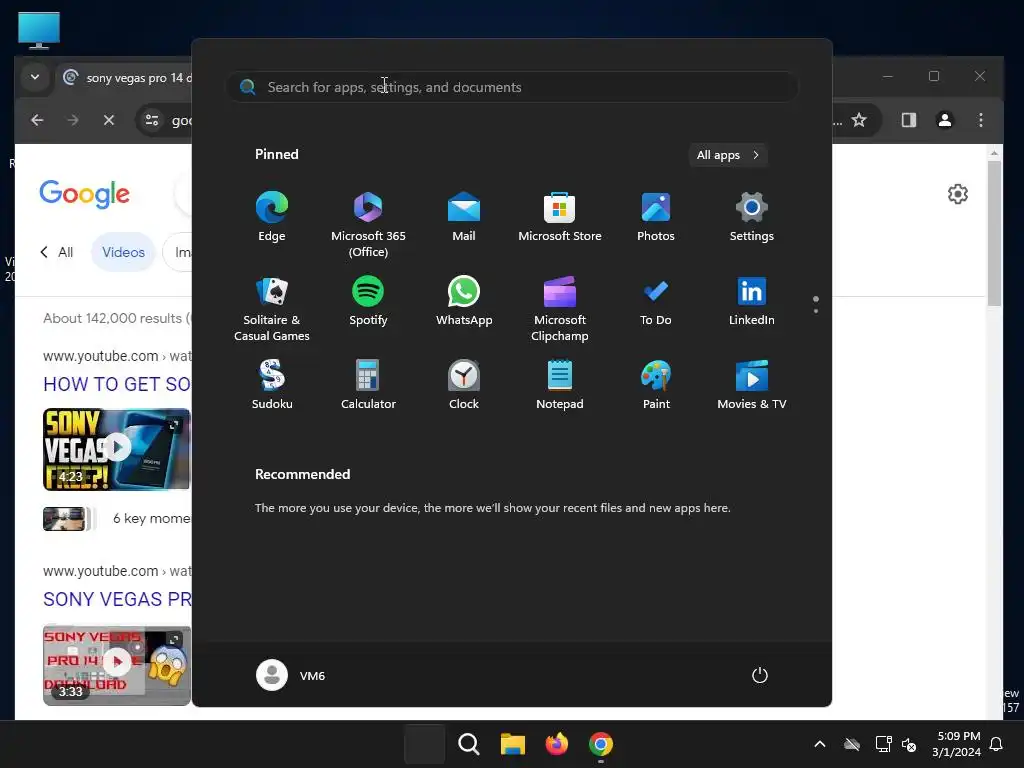1024x768 pixels.
Task: Open the Calculator app
Action: (x=368, y=385)
